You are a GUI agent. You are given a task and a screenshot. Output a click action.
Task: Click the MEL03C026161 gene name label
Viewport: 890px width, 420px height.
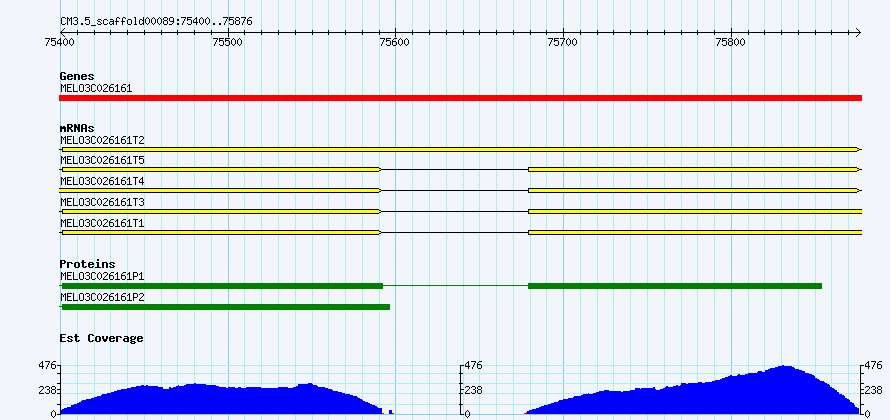(96, 89)
